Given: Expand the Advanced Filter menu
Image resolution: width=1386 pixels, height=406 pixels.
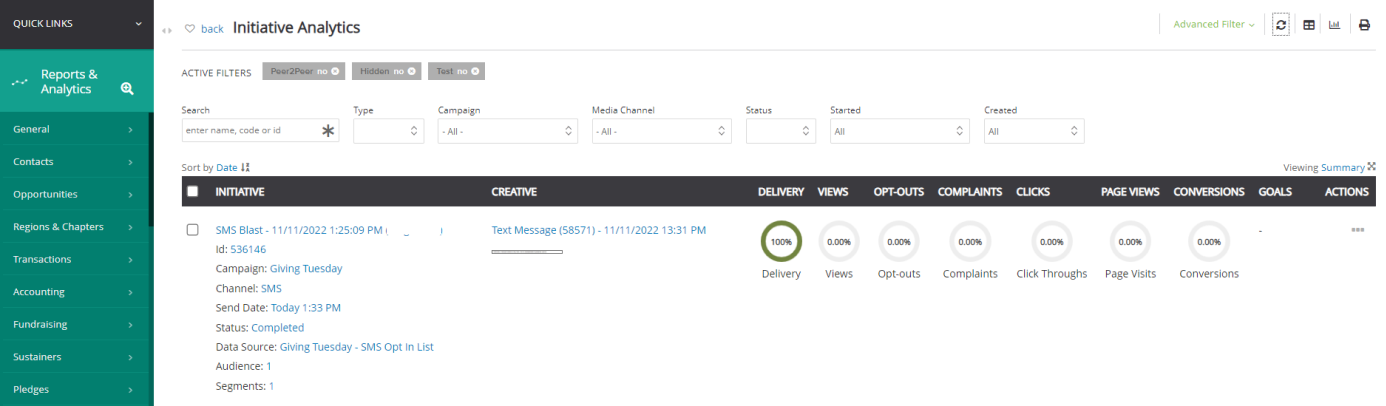Looking at the screenshot, I should click(1213, 25).
